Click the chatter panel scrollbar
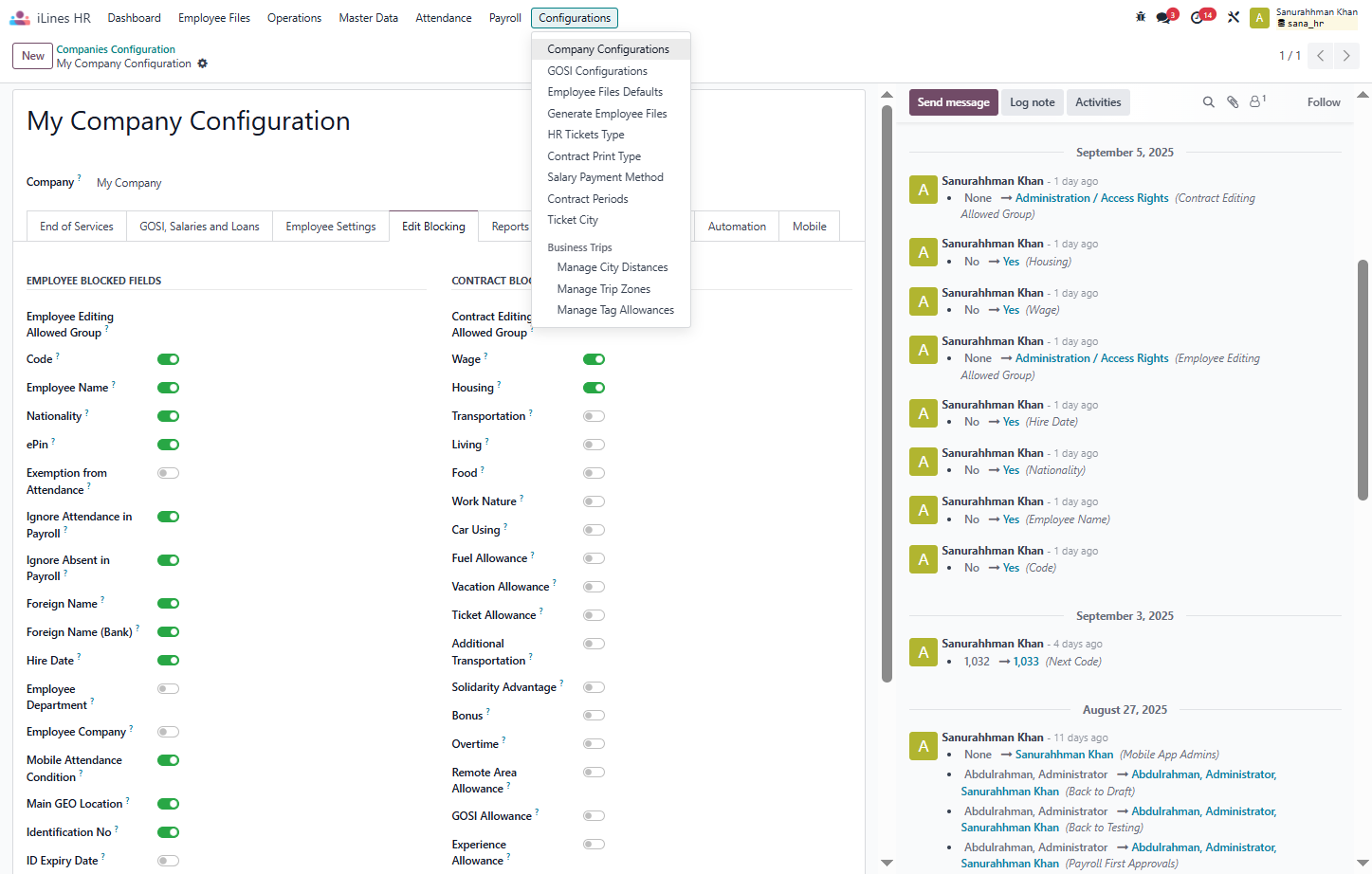1372x874 pixels. click(x=1363, y=379)
